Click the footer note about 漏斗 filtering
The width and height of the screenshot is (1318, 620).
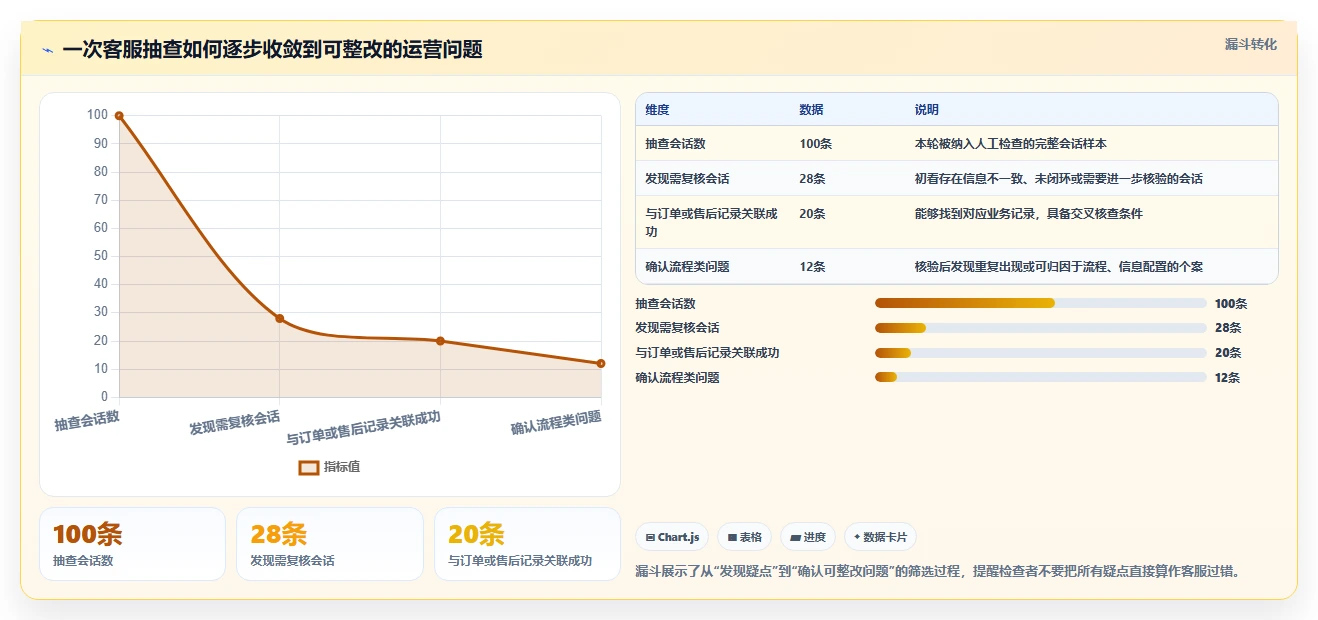point(938,572)
